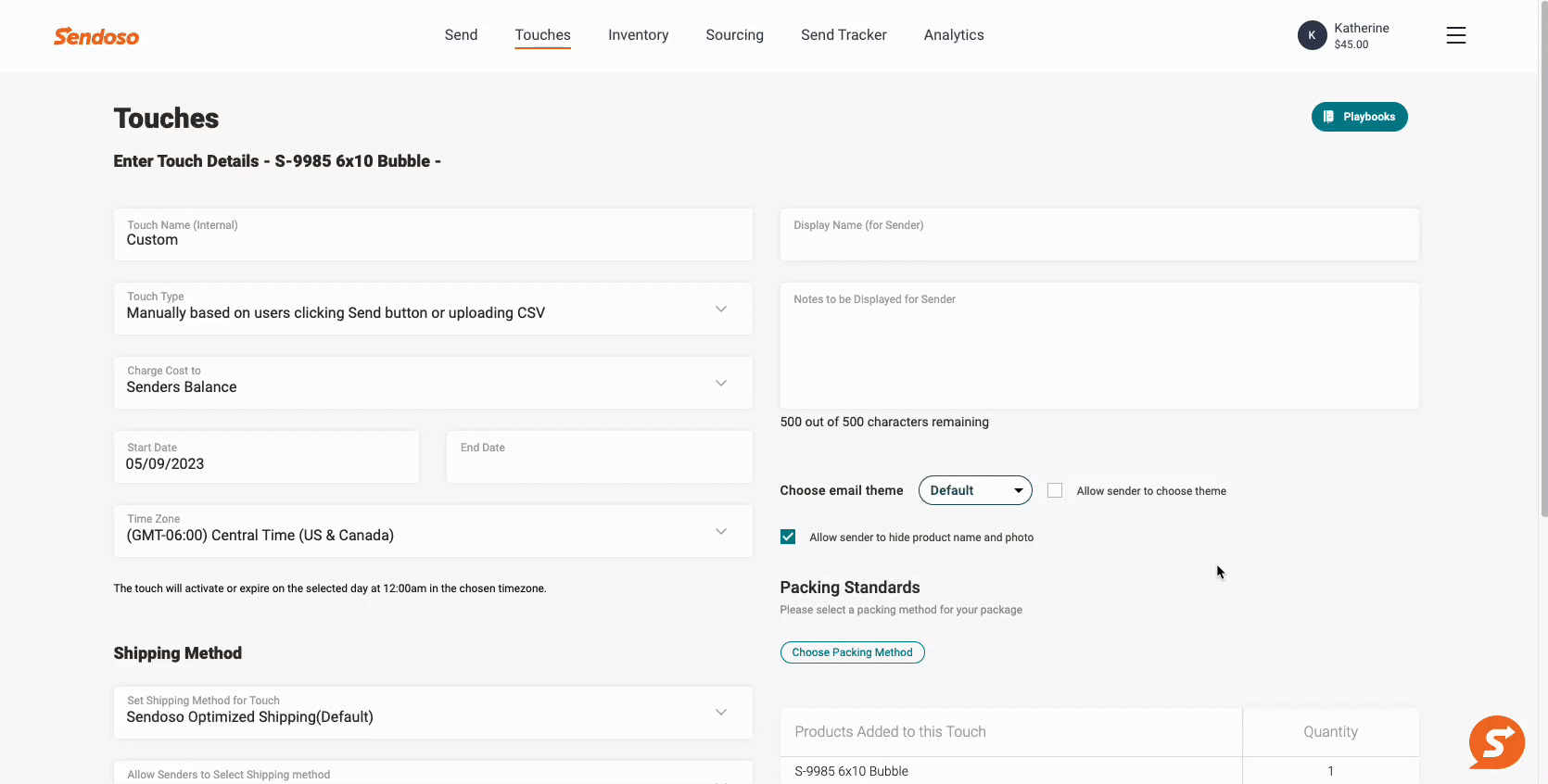1548x784 pixels.
Task: Open the hamburger menu icon
Action: point(1455,35)
